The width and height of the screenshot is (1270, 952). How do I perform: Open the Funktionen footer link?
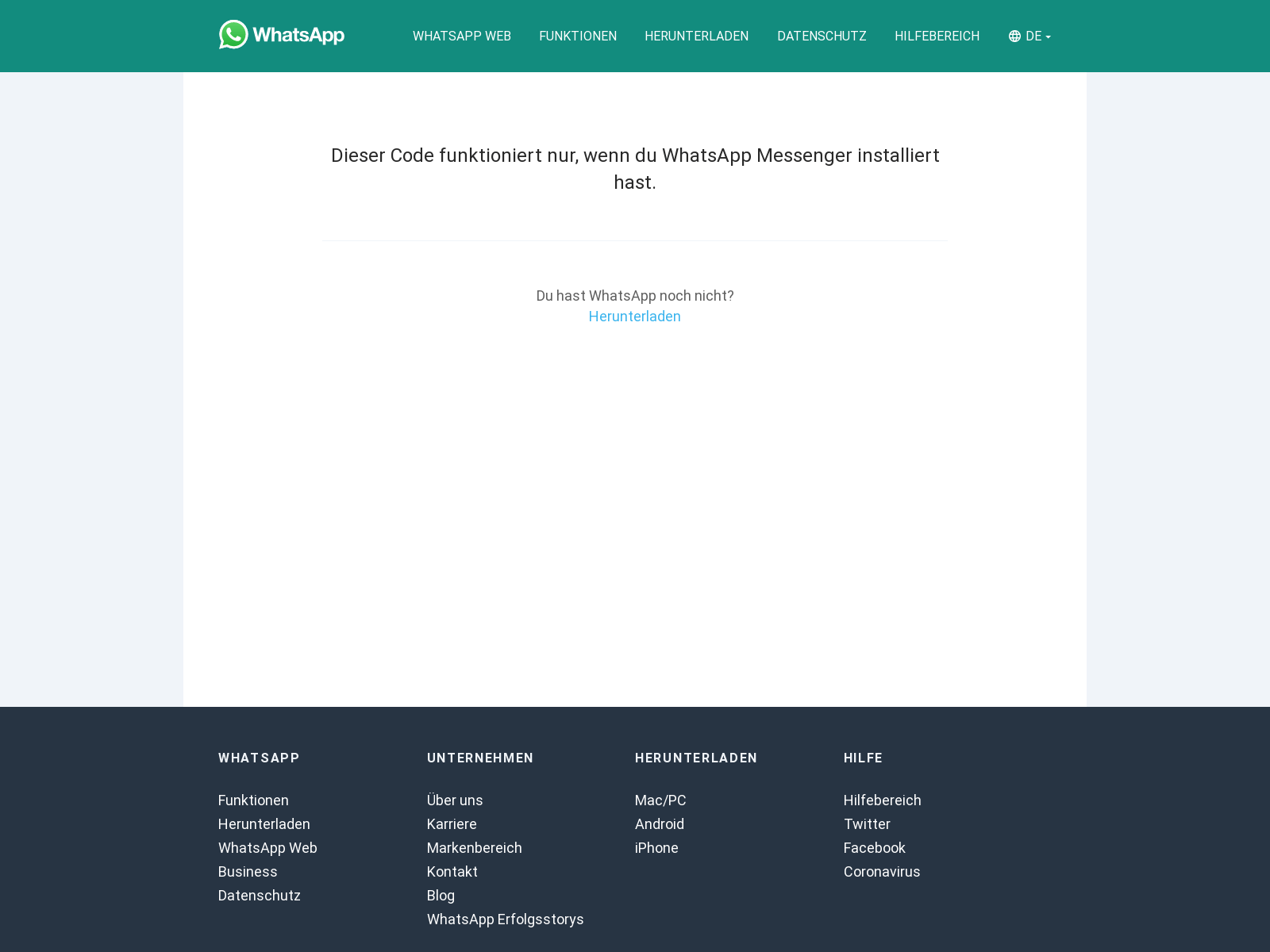coord(253,800)
